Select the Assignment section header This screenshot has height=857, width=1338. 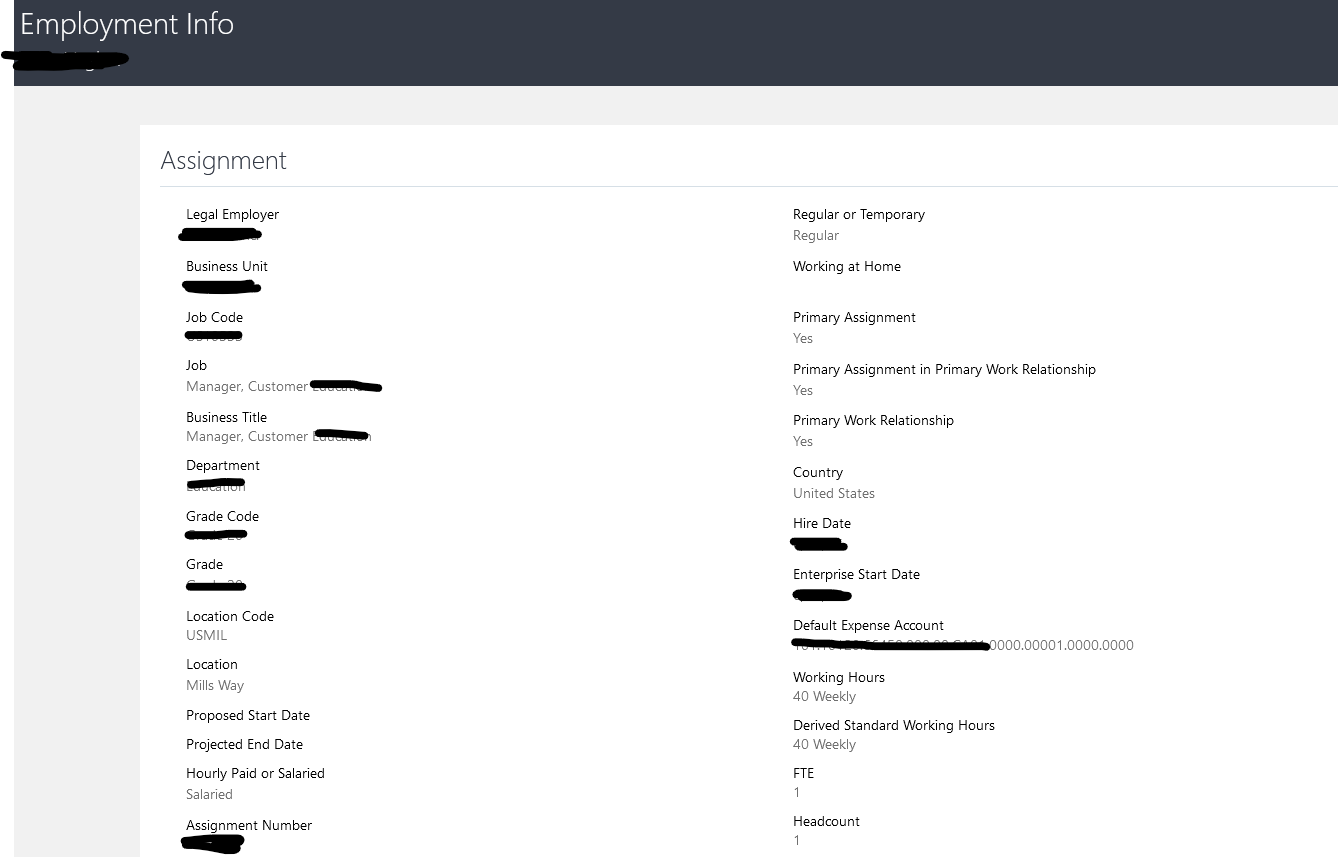pyautogui.click(x=223, y=160)
